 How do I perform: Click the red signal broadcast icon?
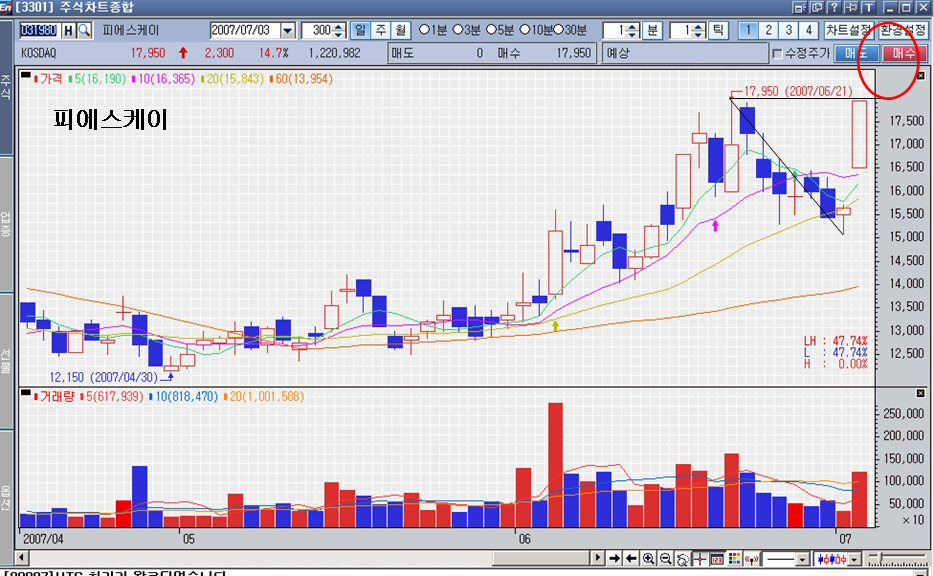752,559
